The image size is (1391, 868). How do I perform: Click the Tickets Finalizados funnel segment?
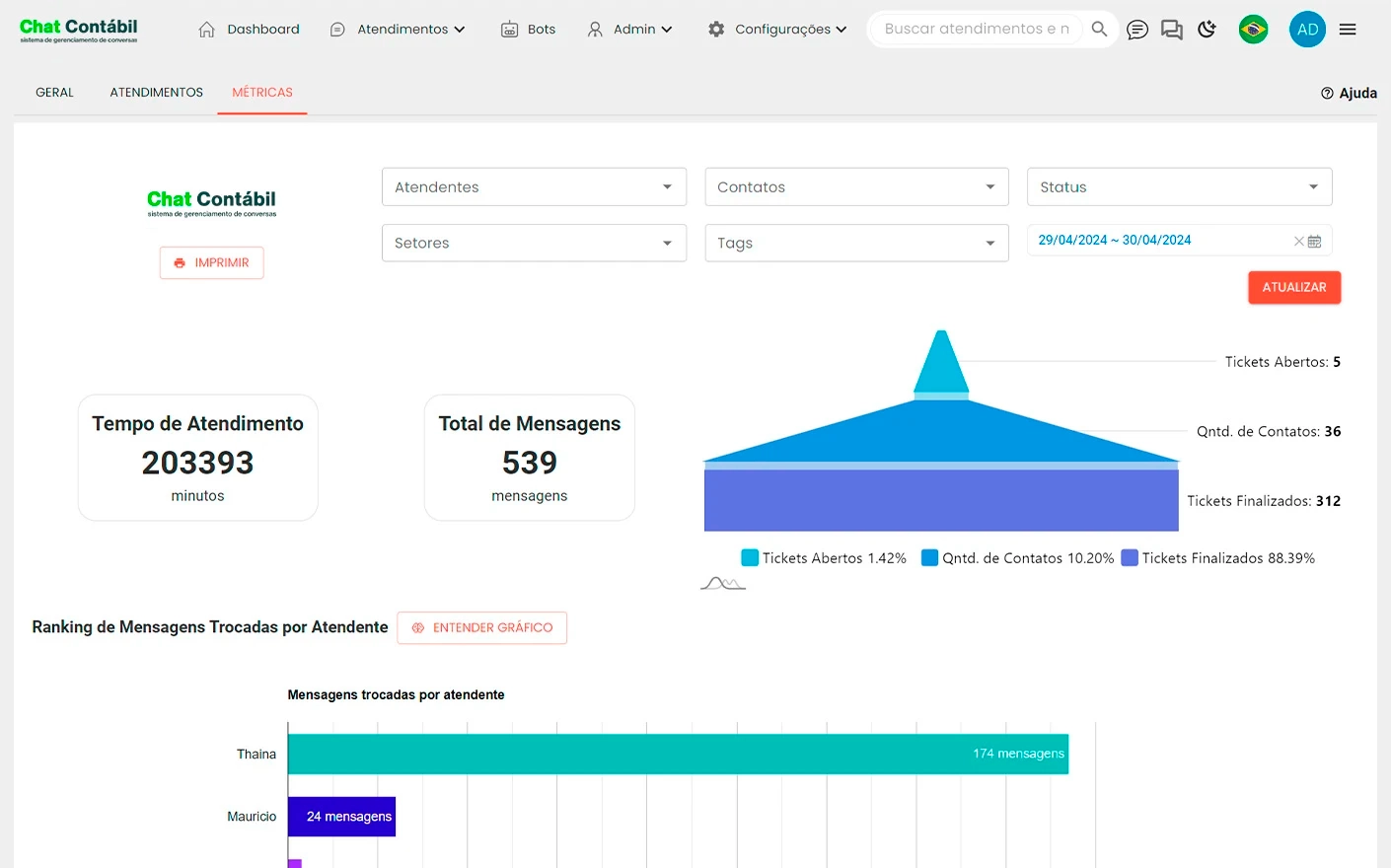coord(941,500)
